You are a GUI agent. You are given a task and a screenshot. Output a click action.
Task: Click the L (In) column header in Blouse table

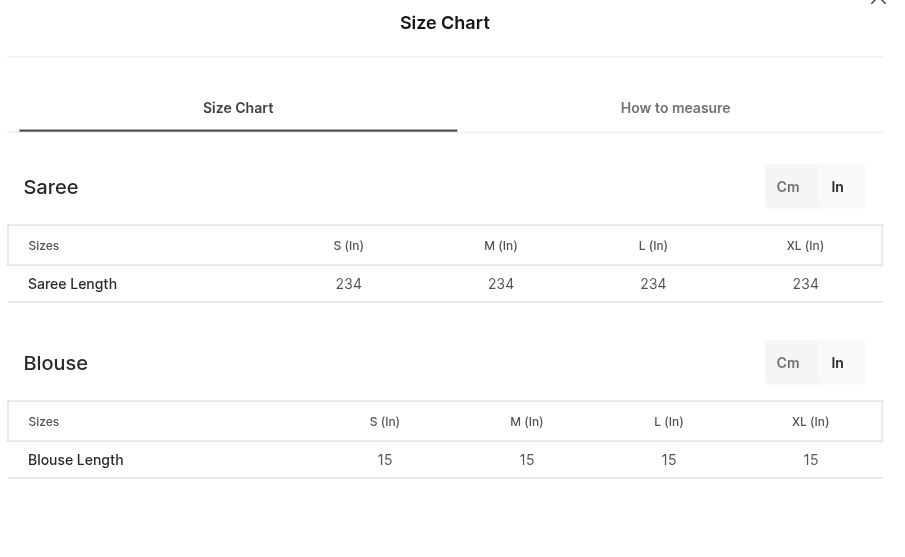tap(668, 422)
